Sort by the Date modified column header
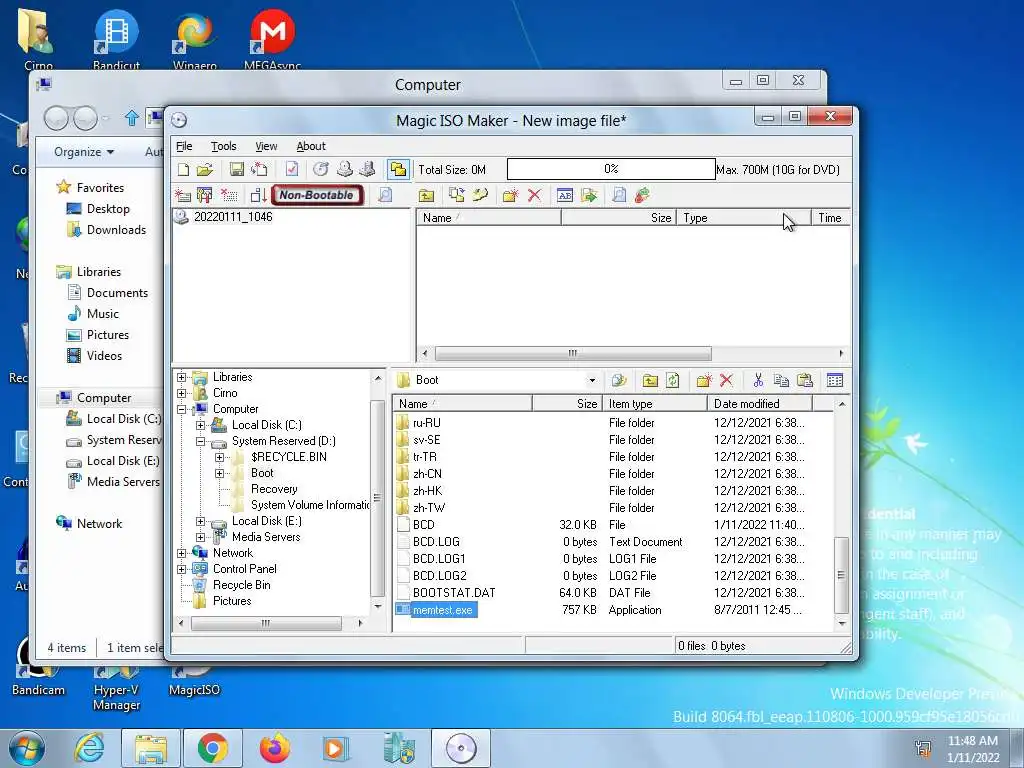The height and width of the screenshot is (768, 1024). pyautogui.click(x=760, y=404)
